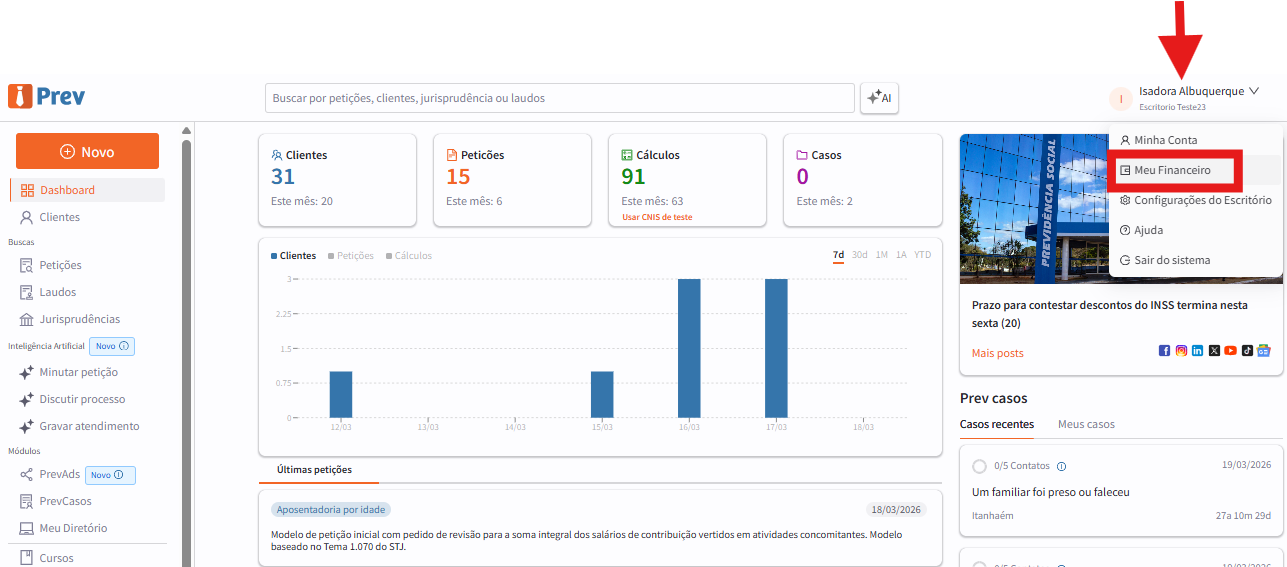This screenshot has width=1287, height=567.
Task: Open the Clientes summary card
Action: [x=337, y=181]
